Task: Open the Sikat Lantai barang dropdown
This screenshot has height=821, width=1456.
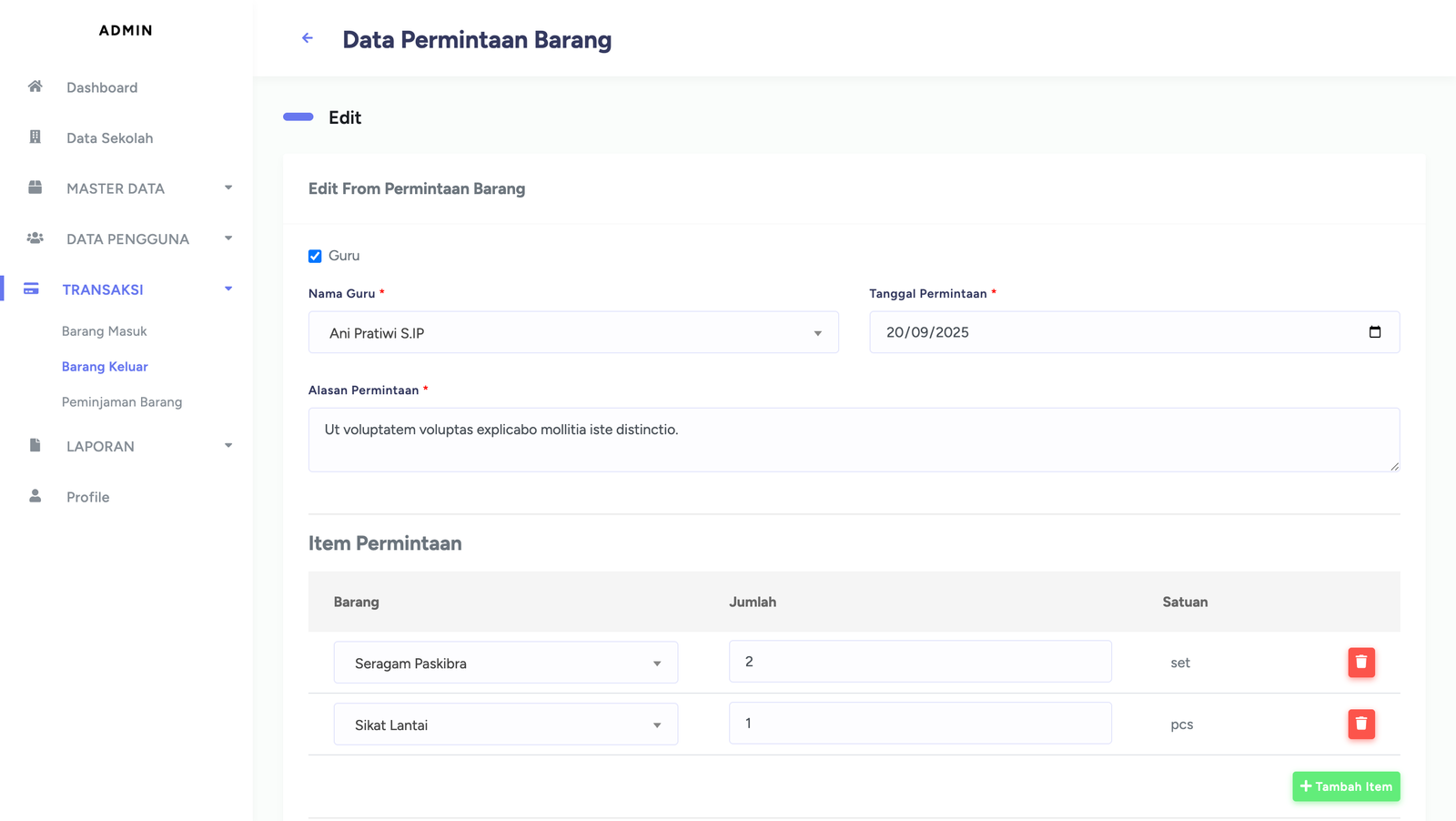Action: [x=505, y=725]
